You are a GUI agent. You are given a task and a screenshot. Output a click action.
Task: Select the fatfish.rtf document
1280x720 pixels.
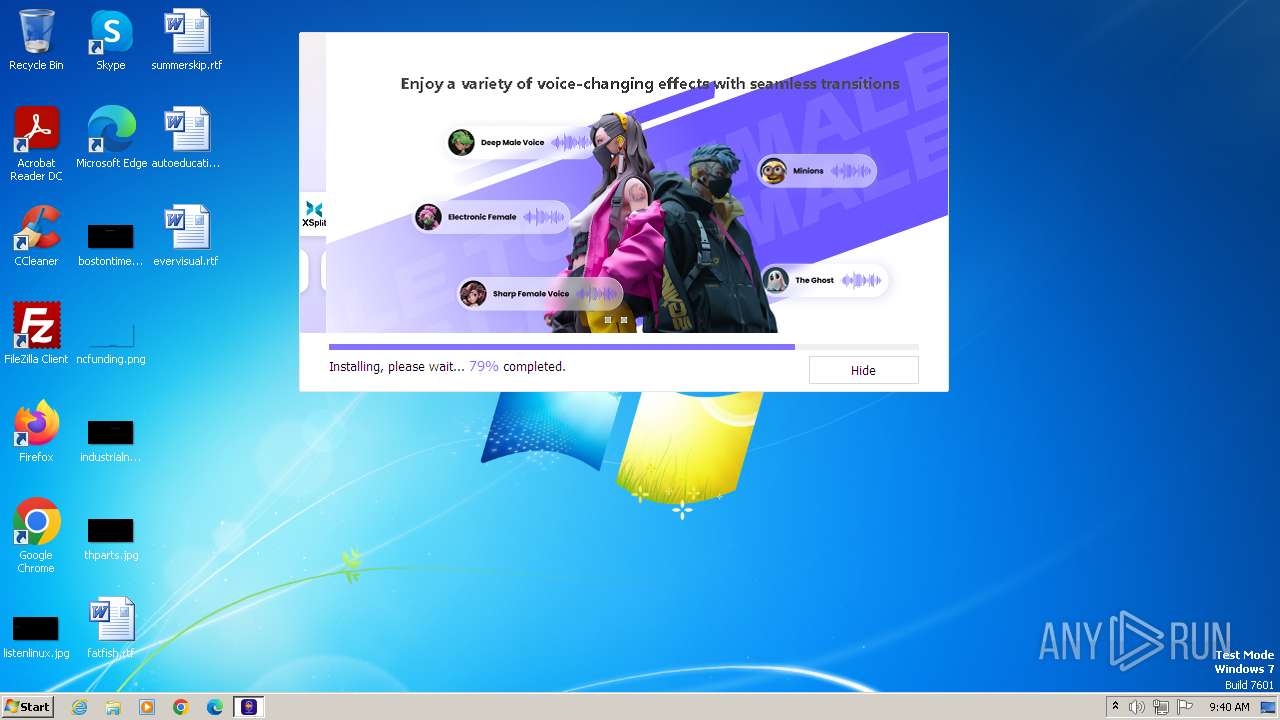coord(110,628)
